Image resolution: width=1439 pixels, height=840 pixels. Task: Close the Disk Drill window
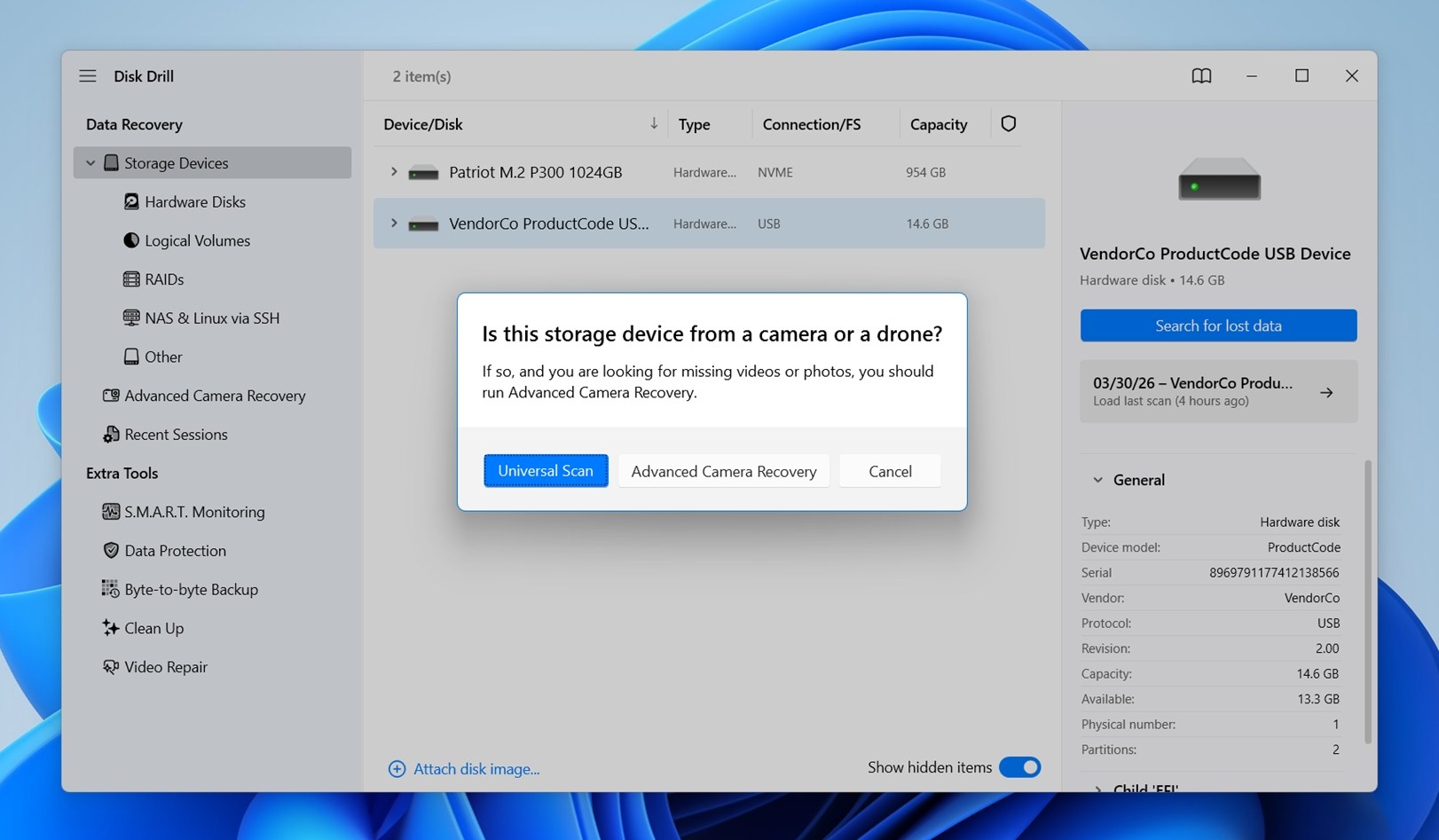[x=1351, y=76]
